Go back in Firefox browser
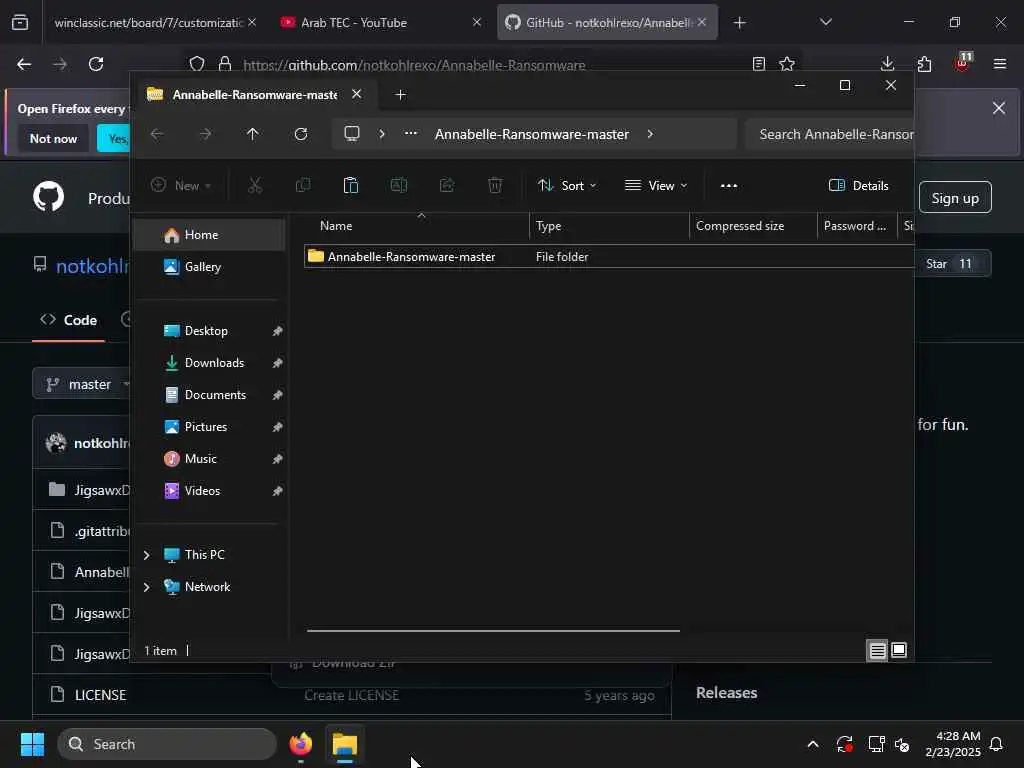Image resolution: width=1024 pixels, height=768 pixels. click(24, 64)
